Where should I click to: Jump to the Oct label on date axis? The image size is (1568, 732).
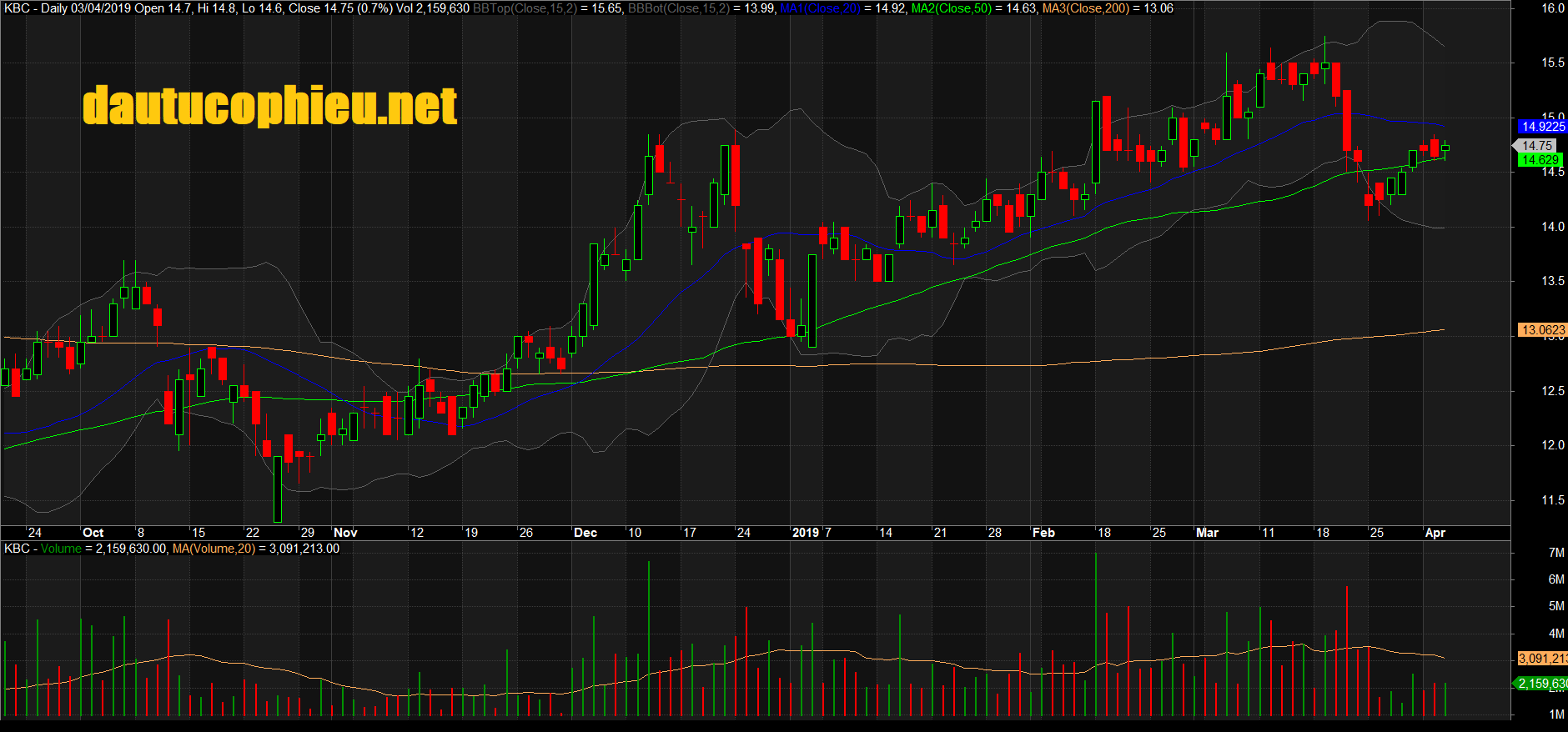pos(93,533)
